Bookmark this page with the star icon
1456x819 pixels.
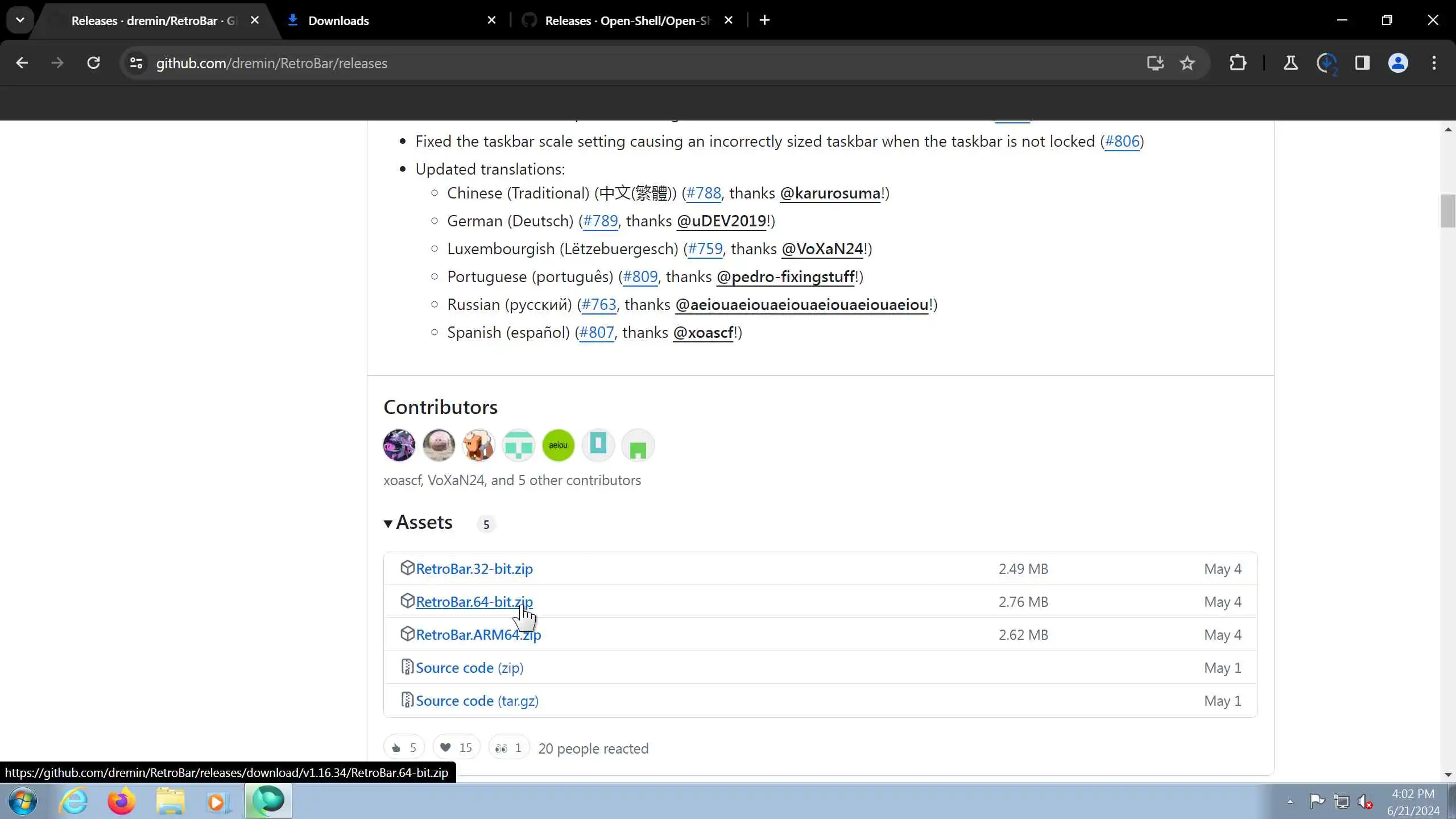point(1187,63)
